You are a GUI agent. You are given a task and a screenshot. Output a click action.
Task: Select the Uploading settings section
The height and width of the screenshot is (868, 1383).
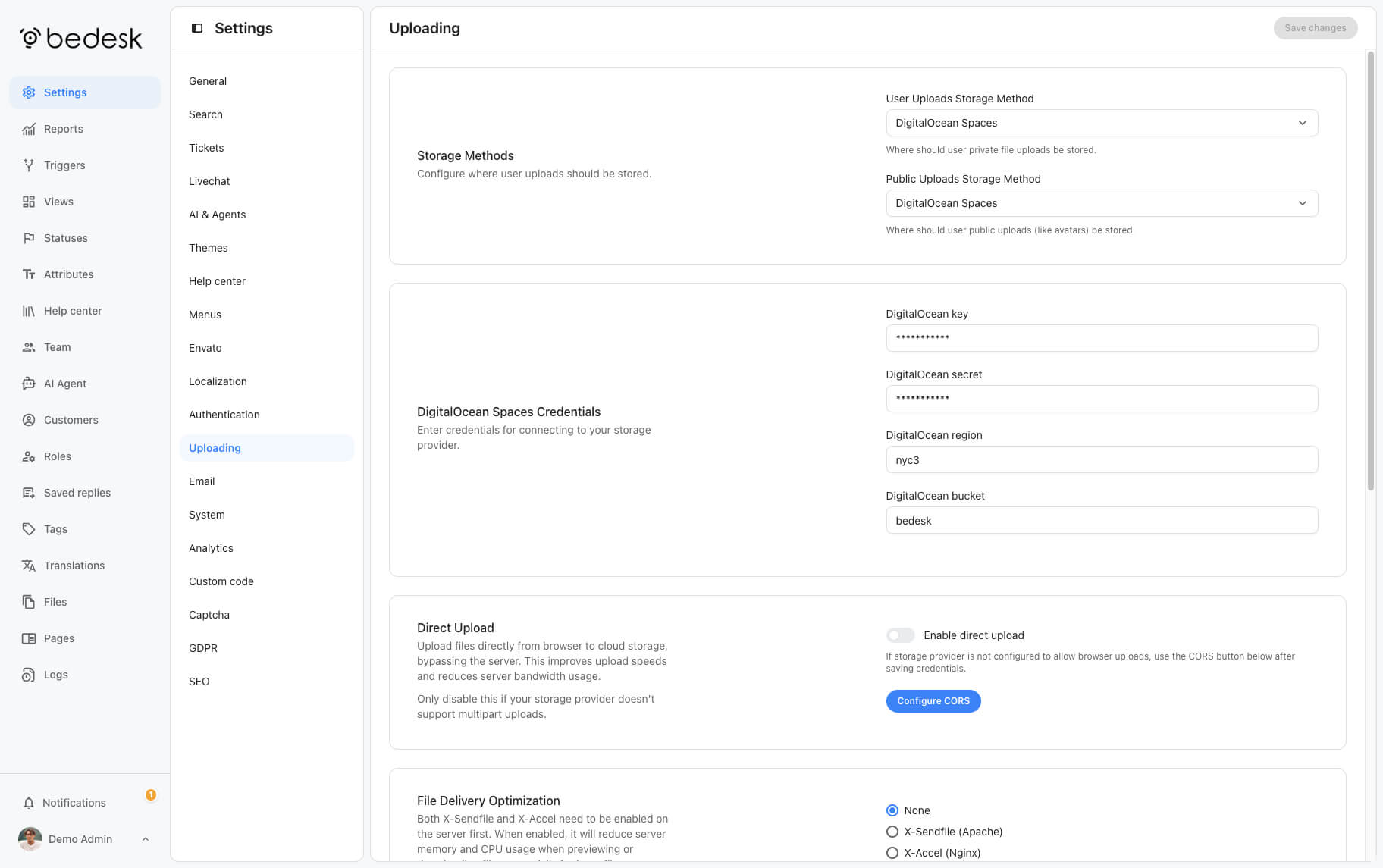point(267,448)
